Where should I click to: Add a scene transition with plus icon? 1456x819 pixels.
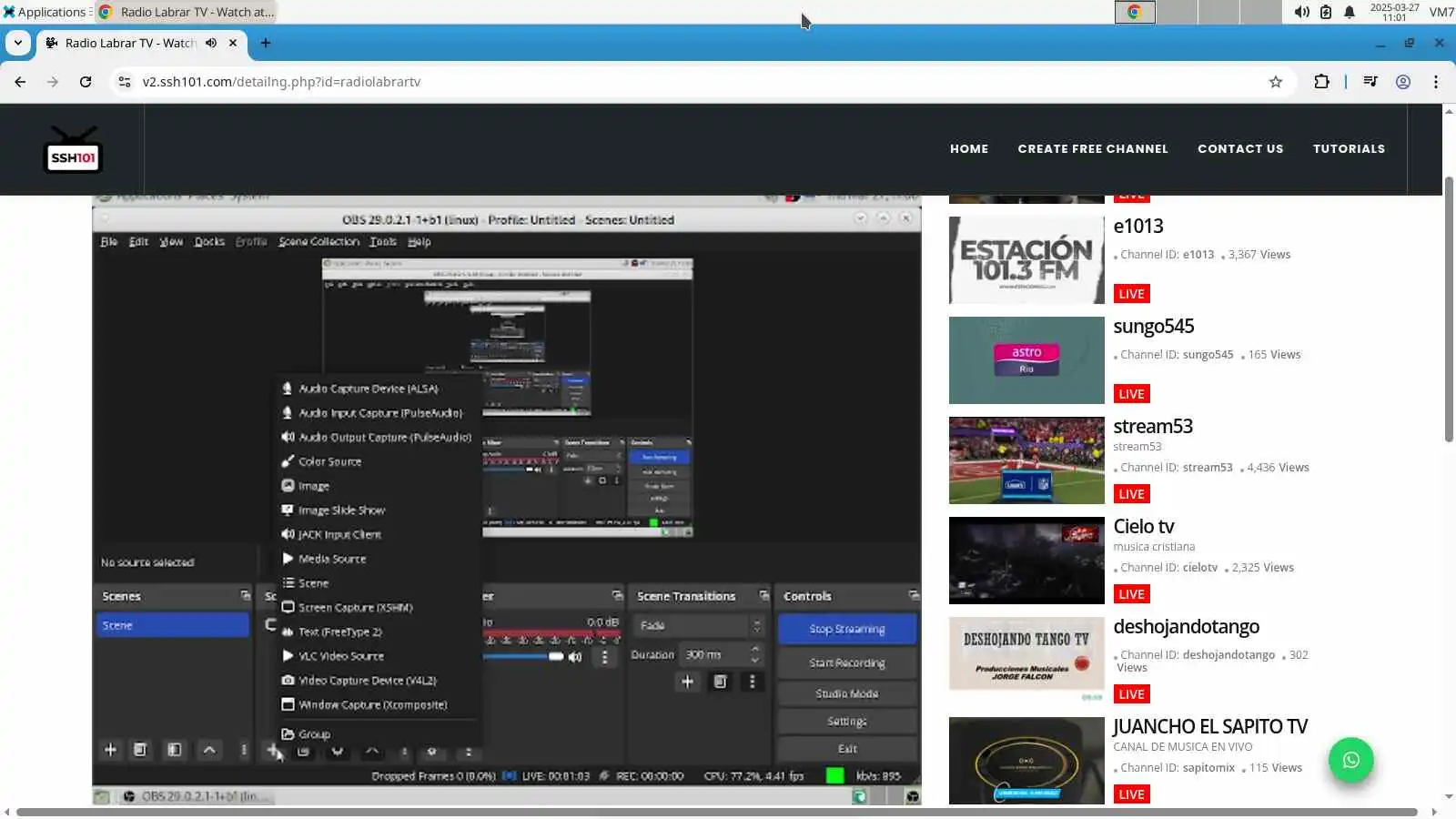(x=687, y=682)
